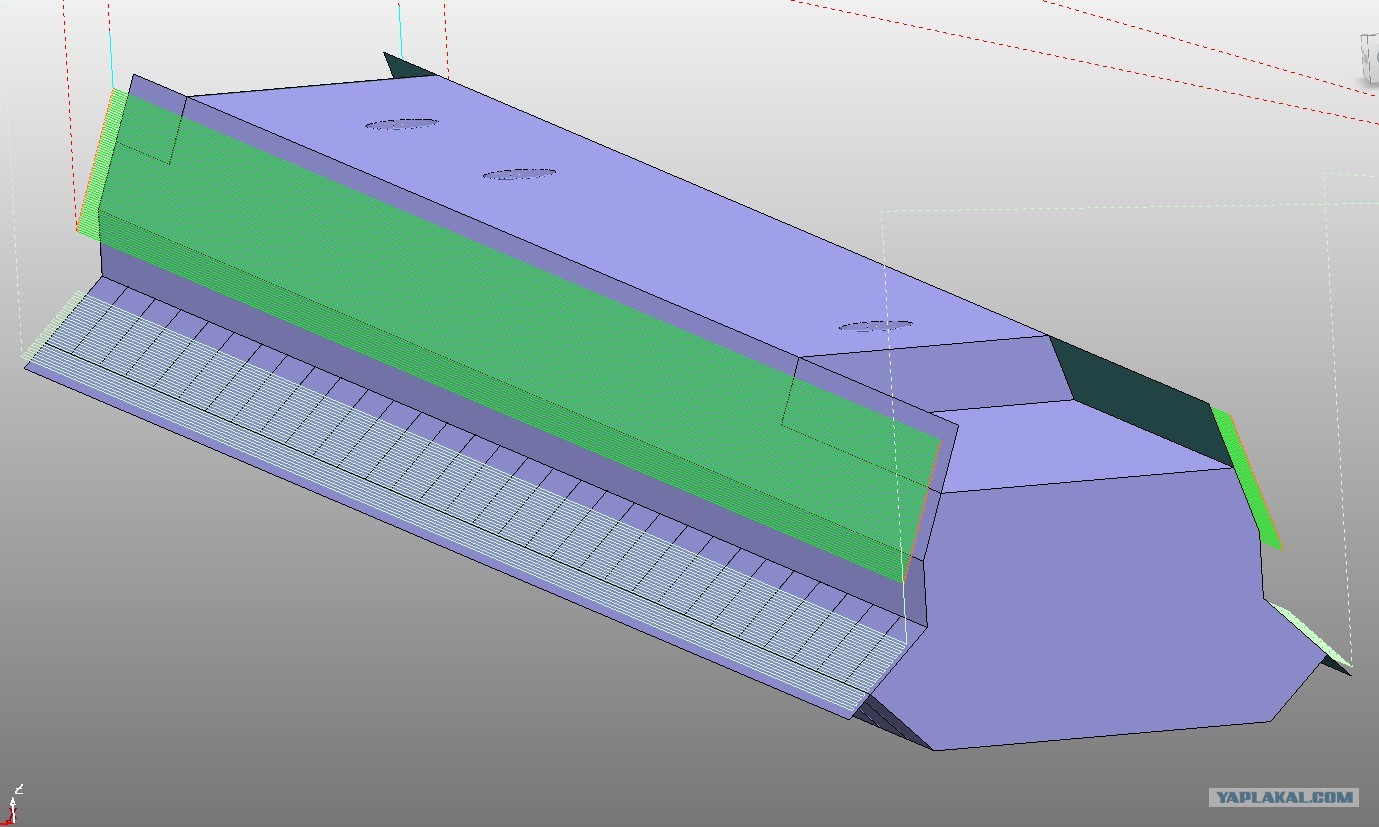Viewport: 1379px width, 827px height.
Task: Pick the elliptical hole nearest the model's front end
Action: click(875, 326)
